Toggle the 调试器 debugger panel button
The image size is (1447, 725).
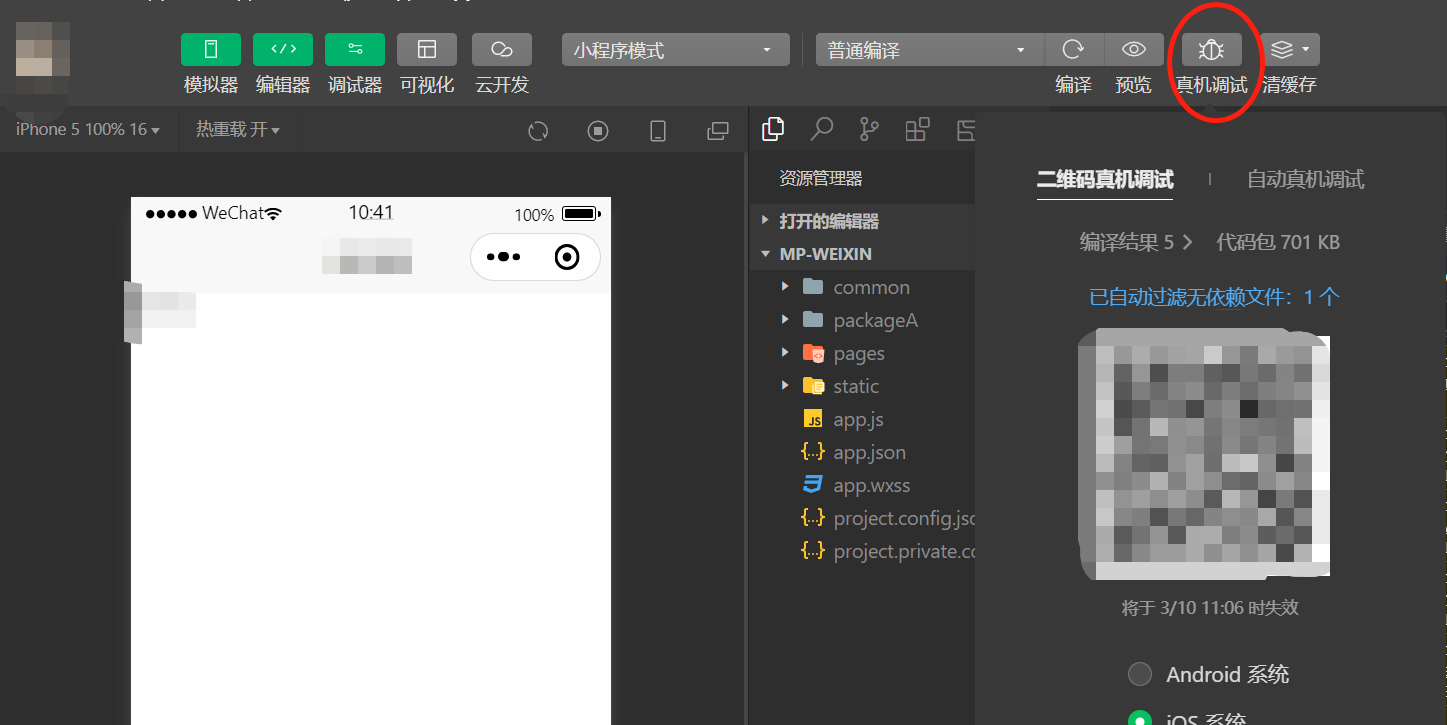pos(355,49)
